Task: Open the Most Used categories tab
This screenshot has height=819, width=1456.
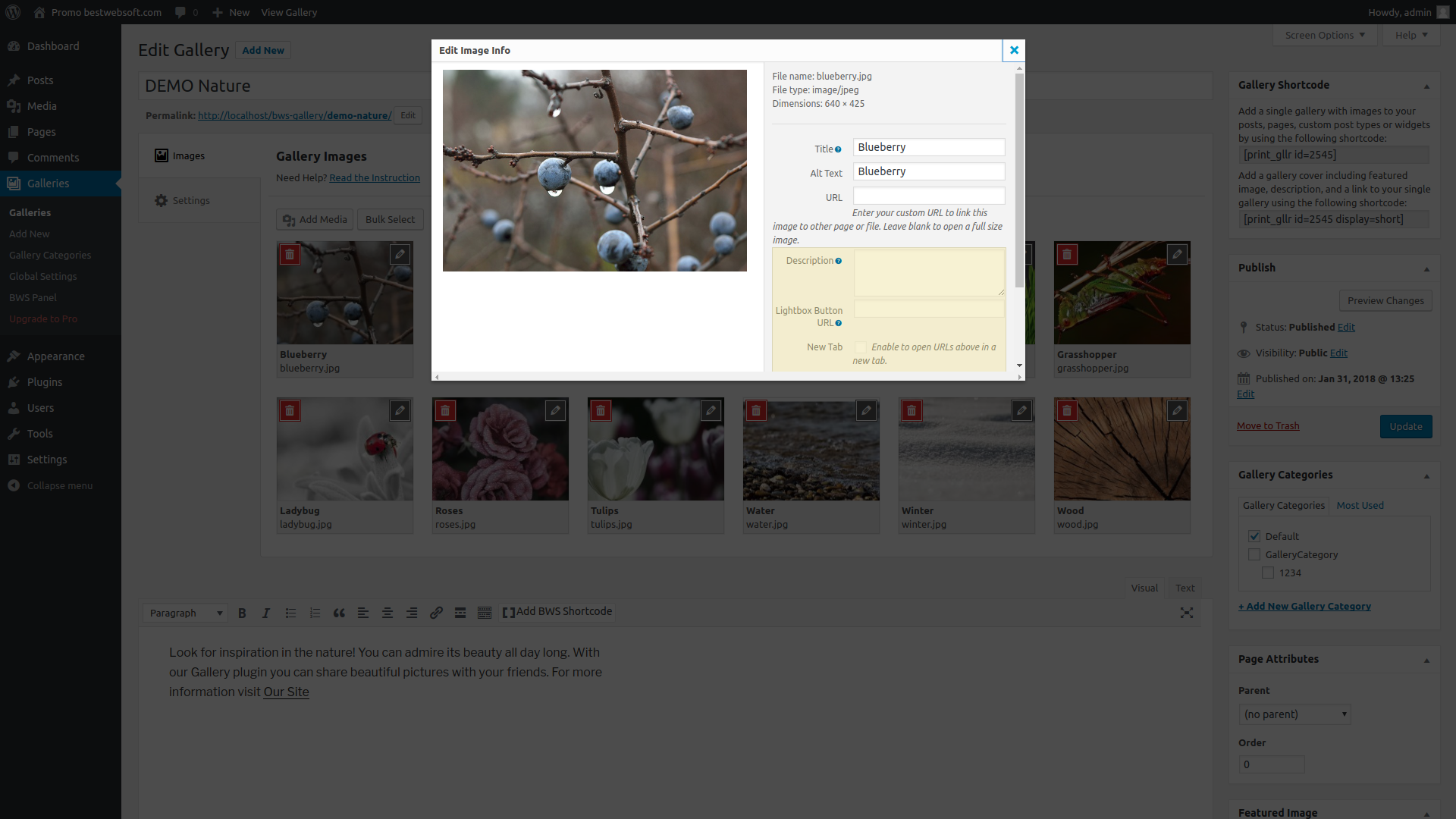Action: tap(1360, 505)
